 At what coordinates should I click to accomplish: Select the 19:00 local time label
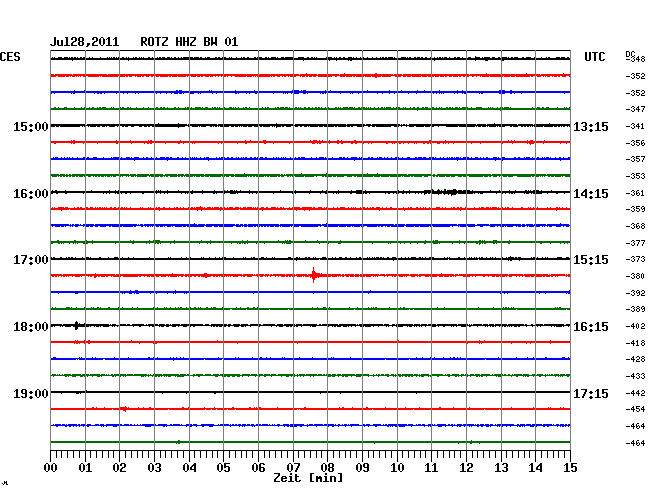[x=31, y=393]
